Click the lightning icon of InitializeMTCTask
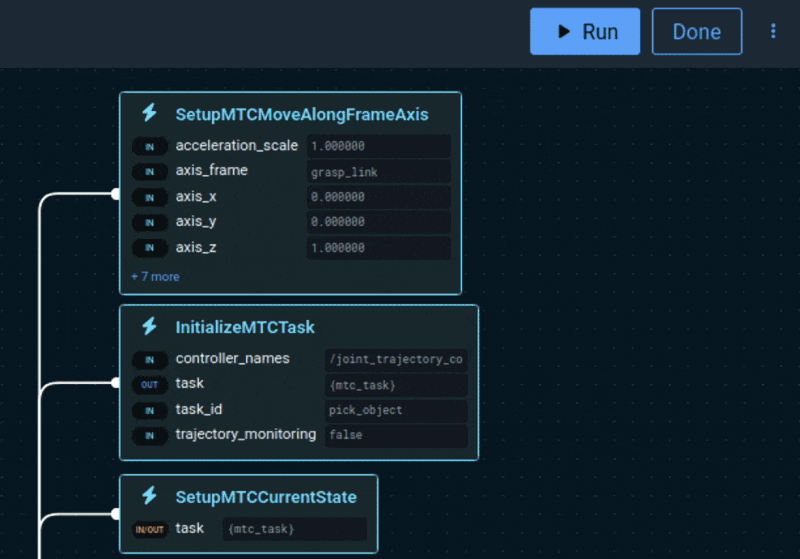800x559 pixels. (149, 325)
